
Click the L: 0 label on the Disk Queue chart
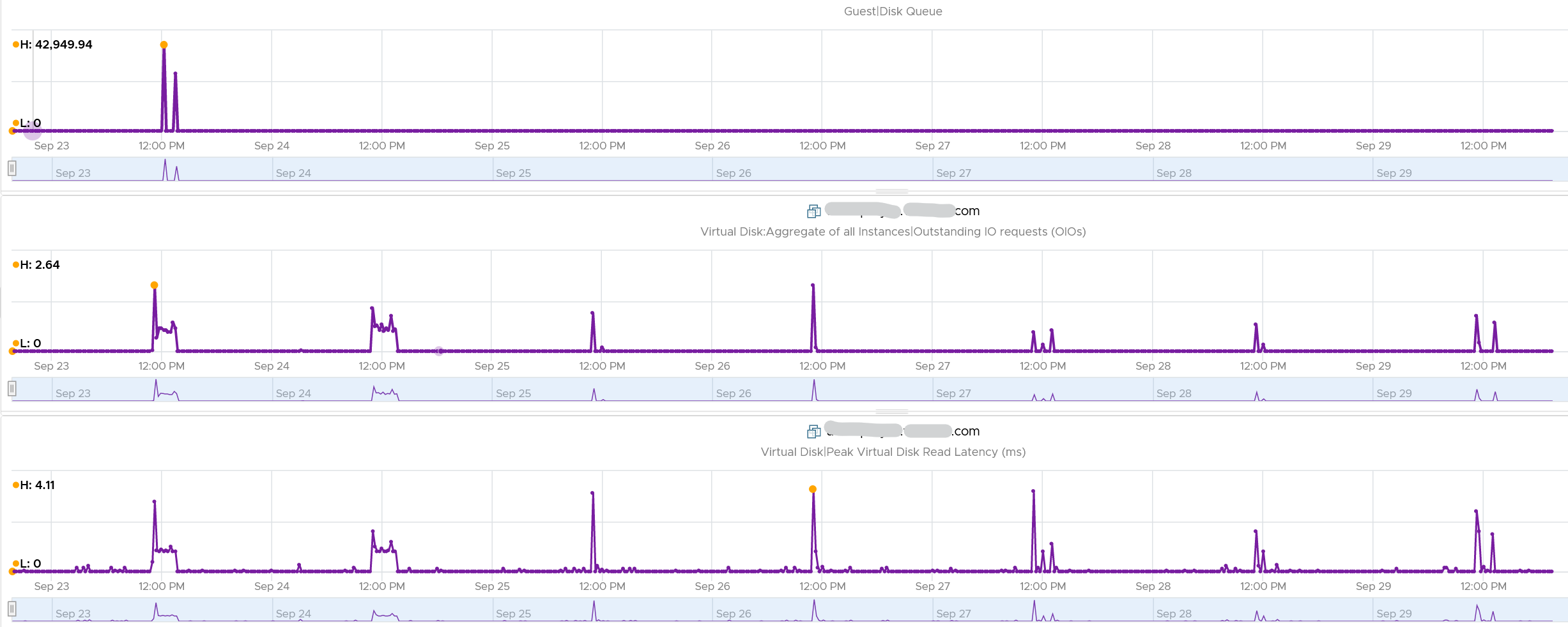pyautogui.click(x=30, y=123)
